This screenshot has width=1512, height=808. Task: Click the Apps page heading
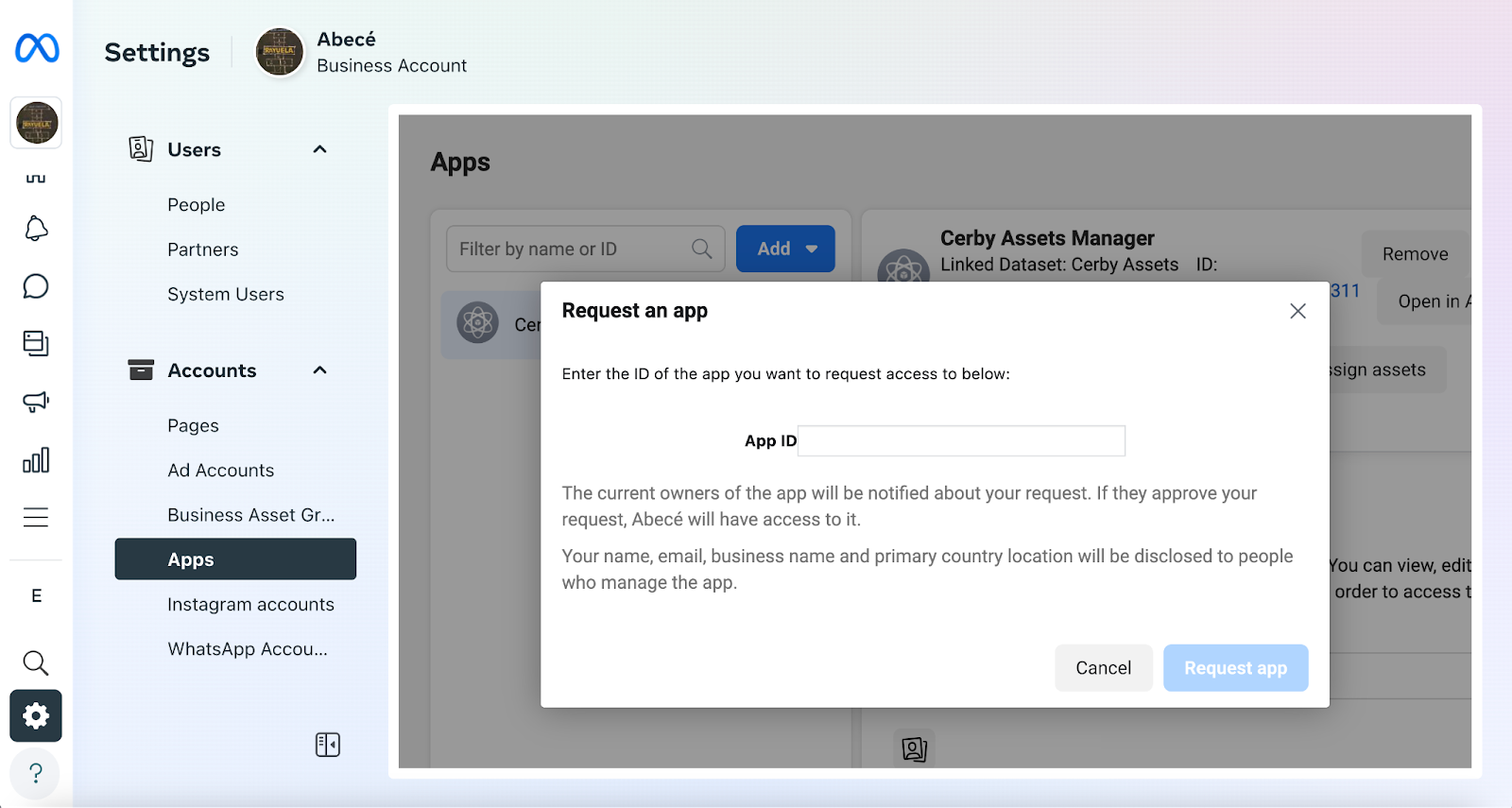[x=460, y=163]
